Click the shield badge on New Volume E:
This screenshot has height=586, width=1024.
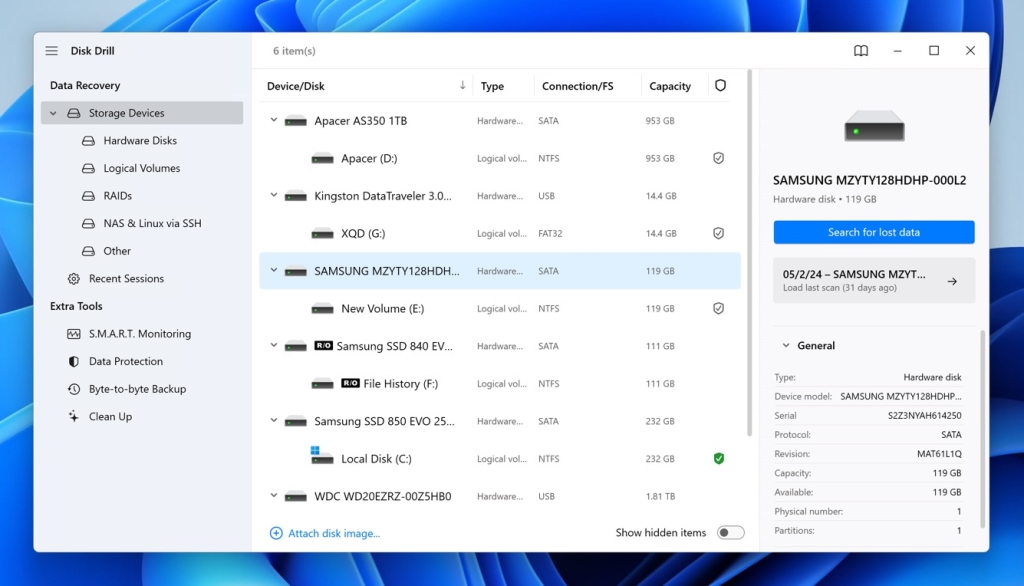click(718, 308)
